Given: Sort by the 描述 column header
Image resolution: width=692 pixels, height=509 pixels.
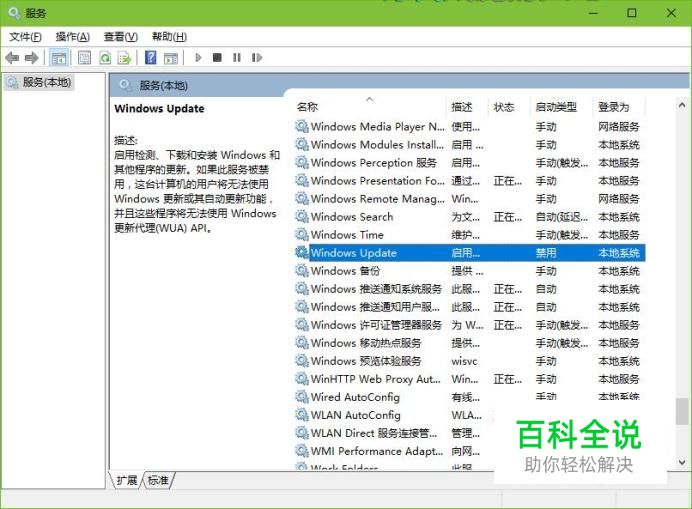Looking at the screenshot, I should [468, 106].
